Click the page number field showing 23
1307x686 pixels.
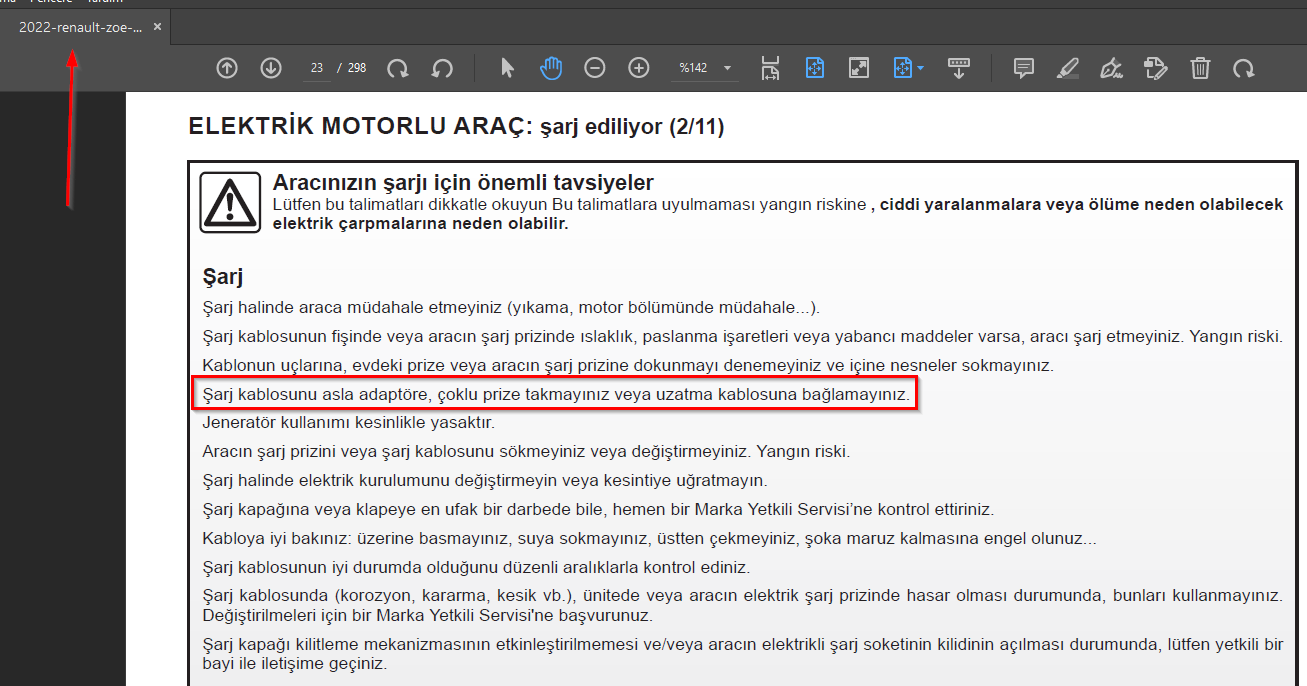[x=317, y=68]
